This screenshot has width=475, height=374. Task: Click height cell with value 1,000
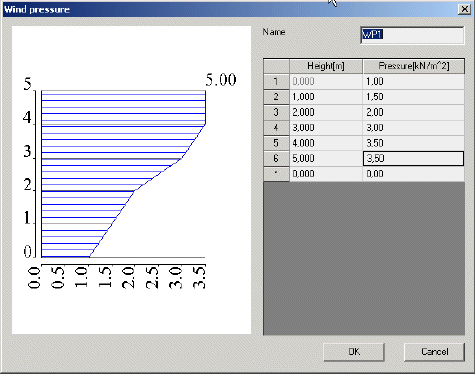[326, 97]
